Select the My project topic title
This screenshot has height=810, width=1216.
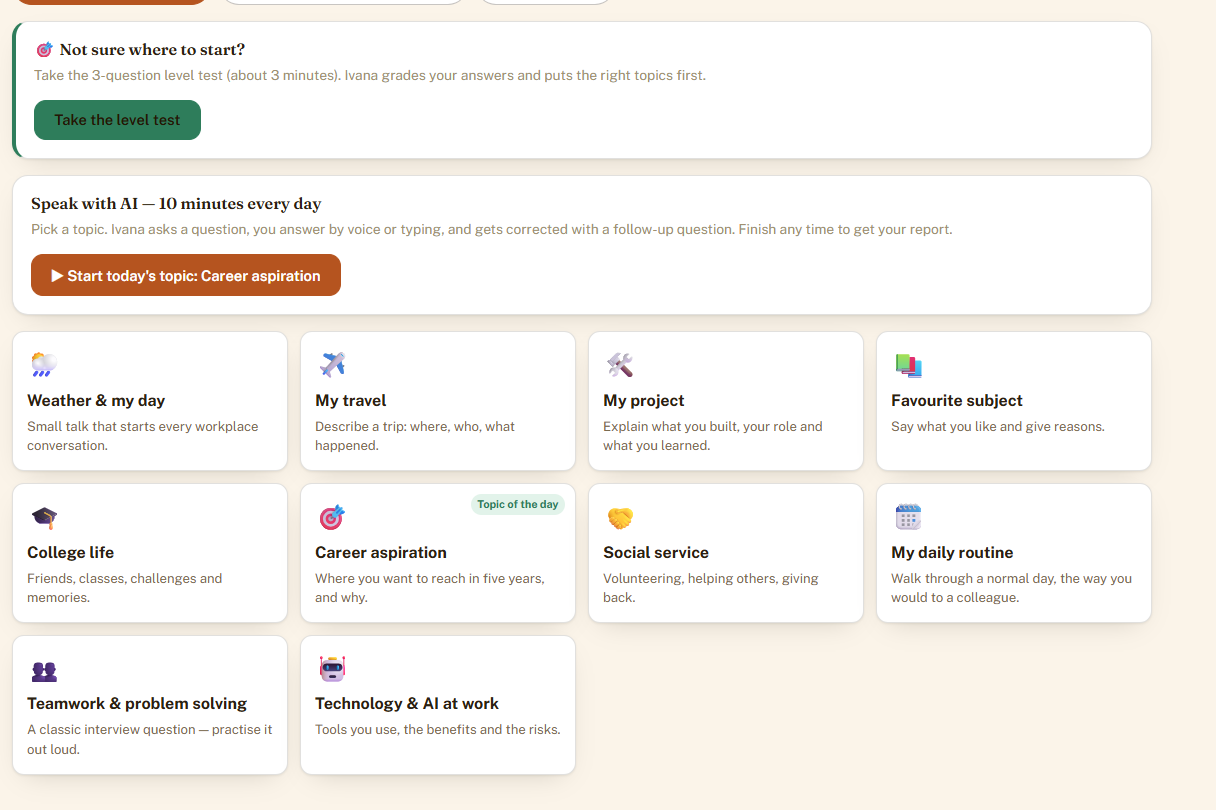[644, 400]
